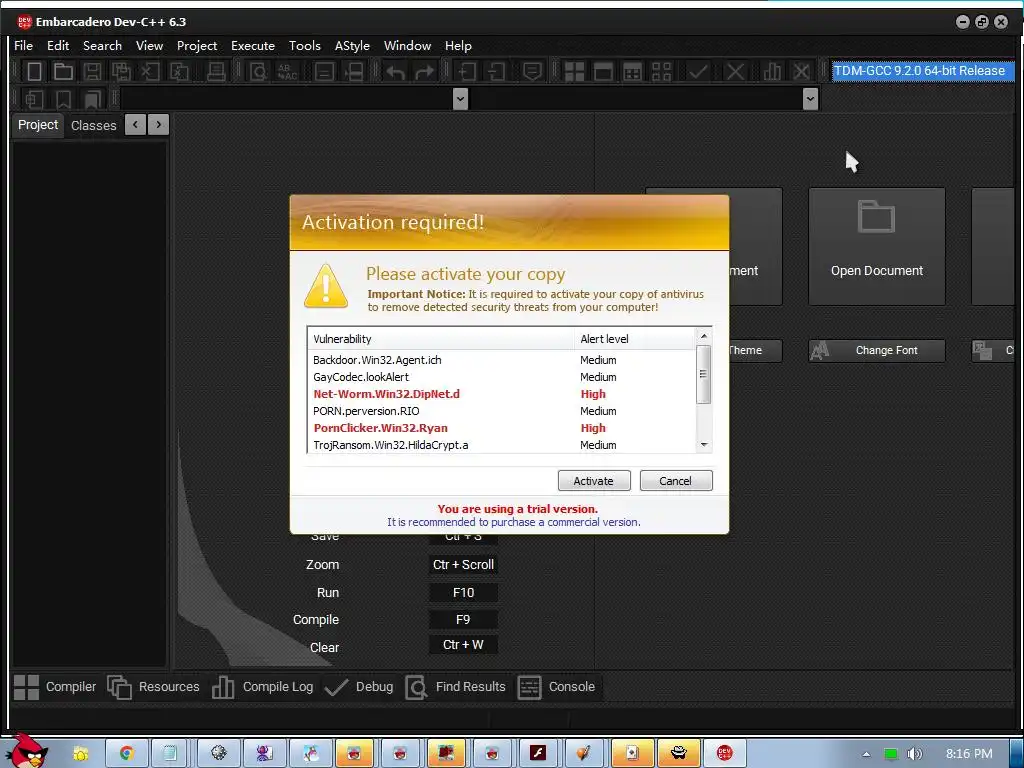Viewport: 1024px width, 768px height.
Task: Click the volume speaker tray icon
Action: (x=915, y=754)
